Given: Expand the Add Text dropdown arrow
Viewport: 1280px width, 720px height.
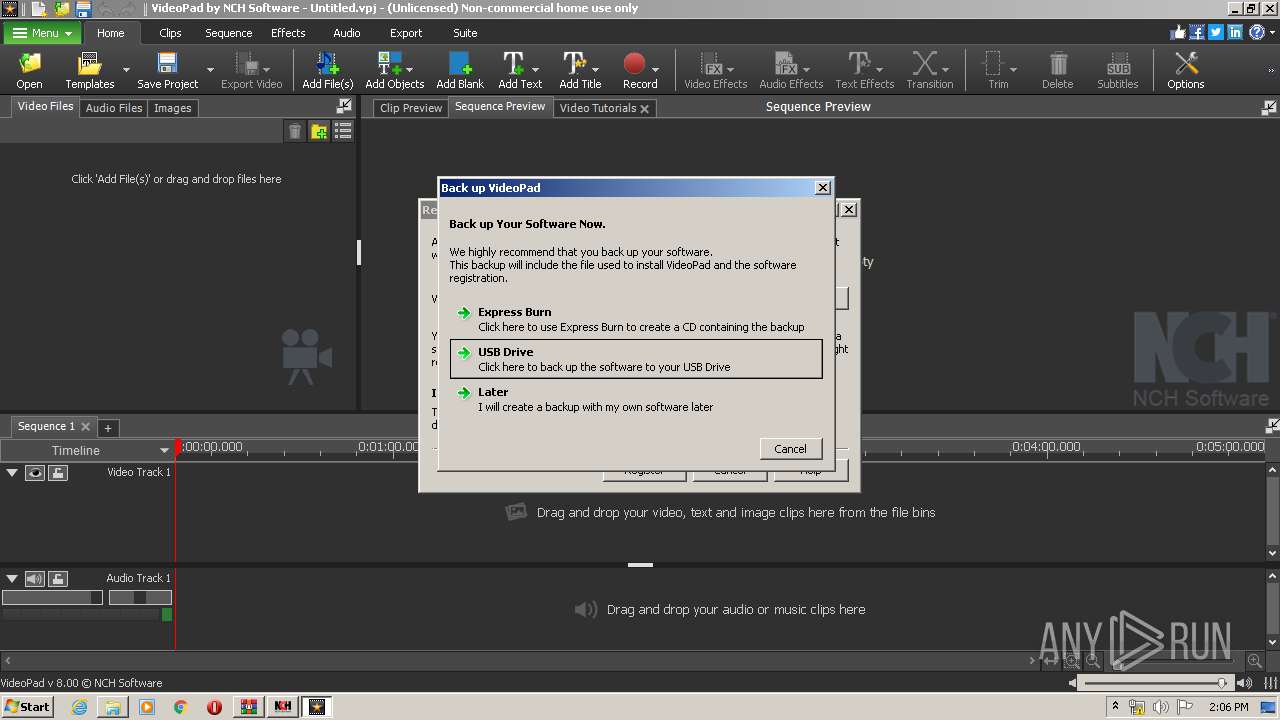Looking at the screenshot, I should tap(536, 70).
